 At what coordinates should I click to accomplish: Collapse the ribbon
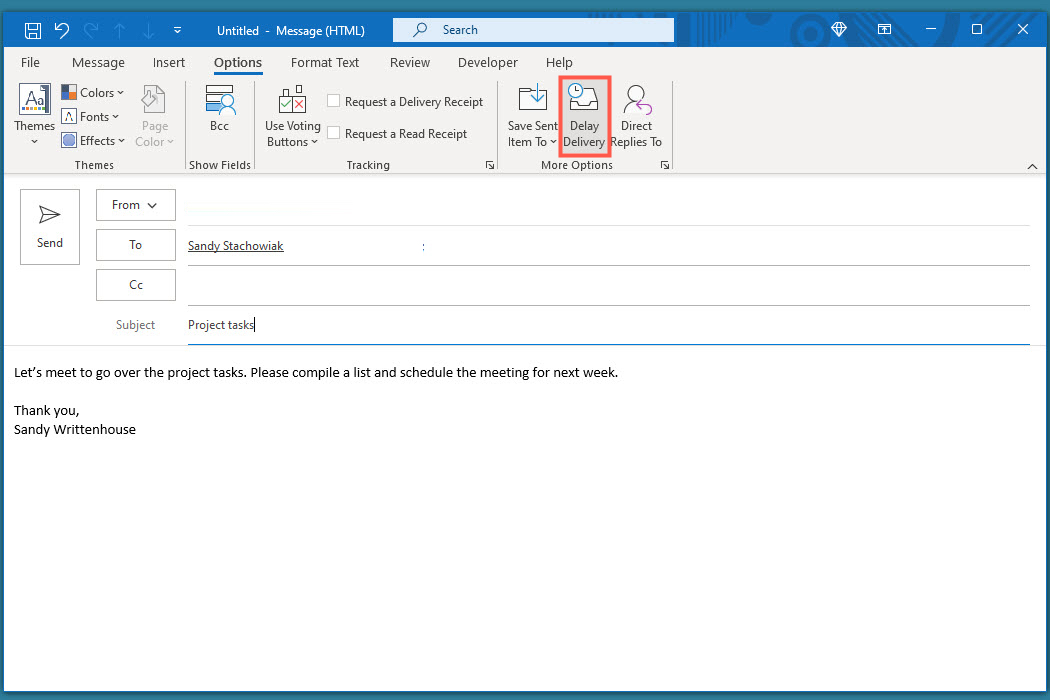point(1033,166)
